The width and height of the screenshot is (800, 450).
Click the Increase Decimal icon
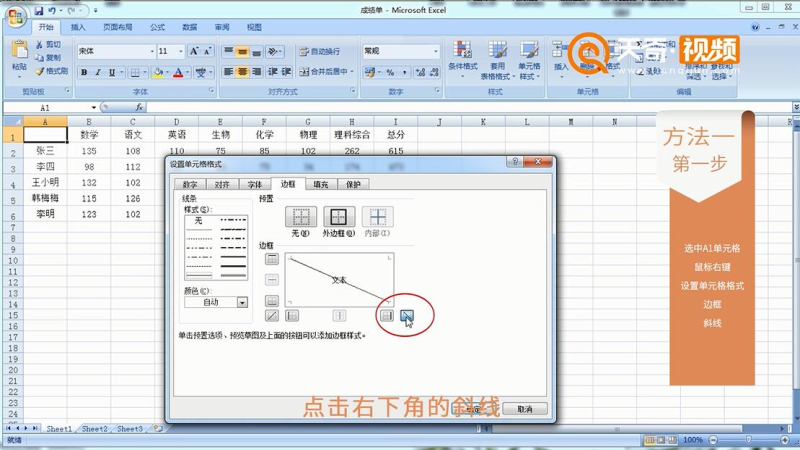click(x=420, y=72)
